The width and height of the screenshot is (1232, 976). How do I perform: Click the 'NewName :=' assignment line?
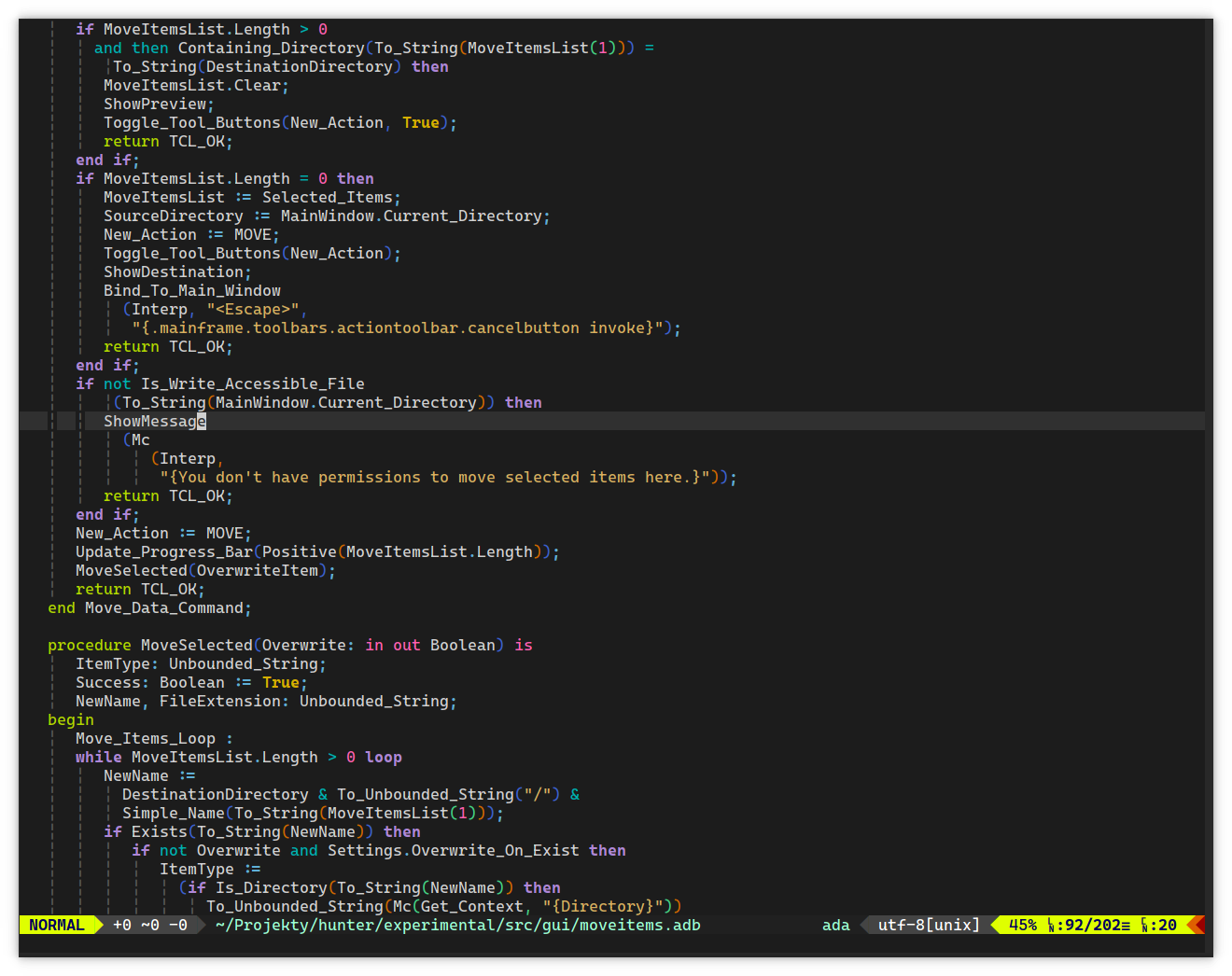click(x=150, y=775)
